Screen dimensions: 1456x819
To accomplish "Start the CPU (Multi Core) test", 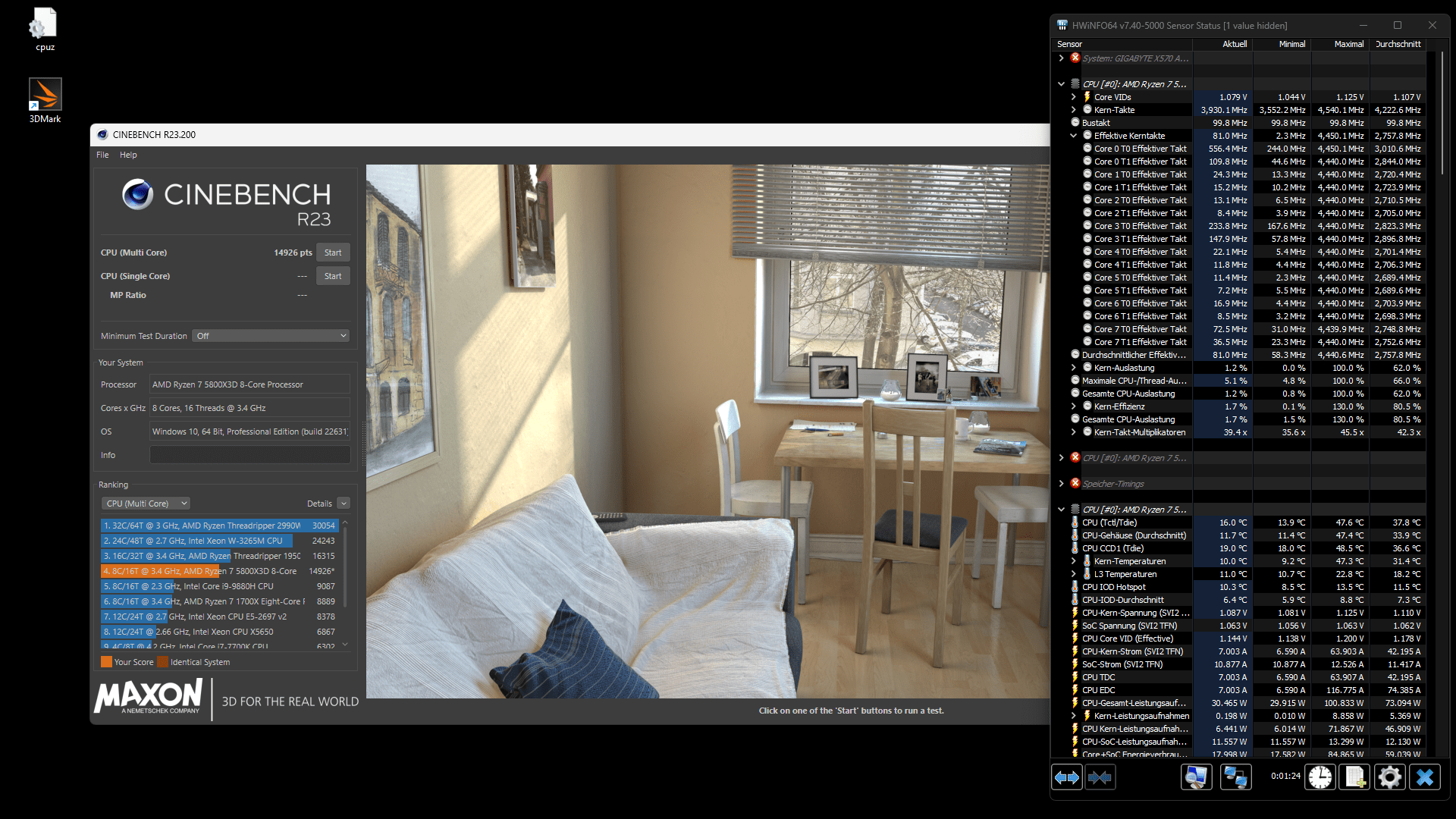I will pos(333,253).
